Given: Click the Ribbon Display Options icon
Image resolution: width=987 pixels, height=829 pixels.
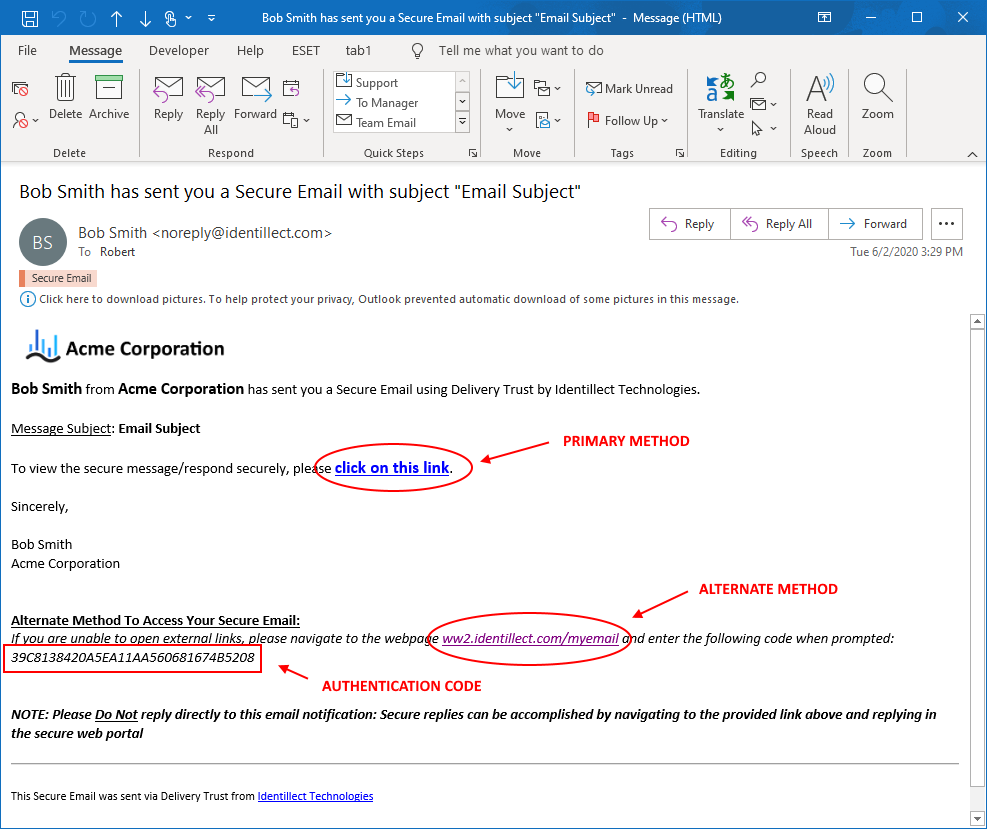Looking at the screenshot, I should [824, 18].
